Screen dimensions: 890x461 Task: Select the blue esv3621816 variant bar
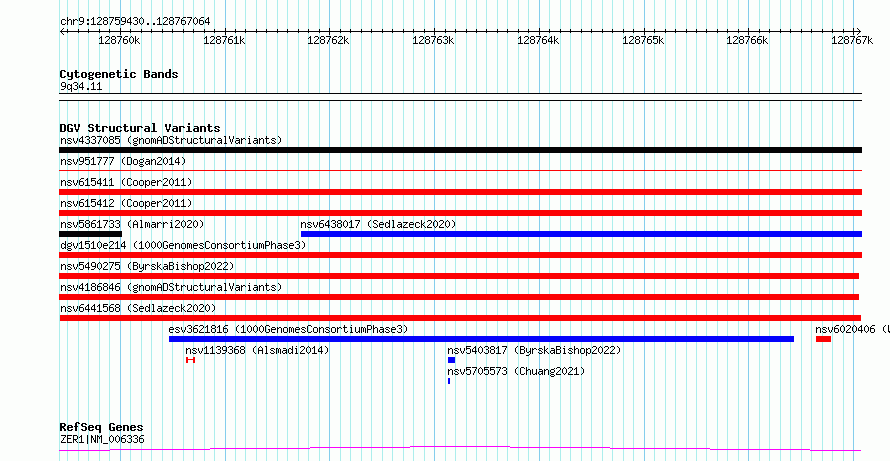click(x=481, y=339)
